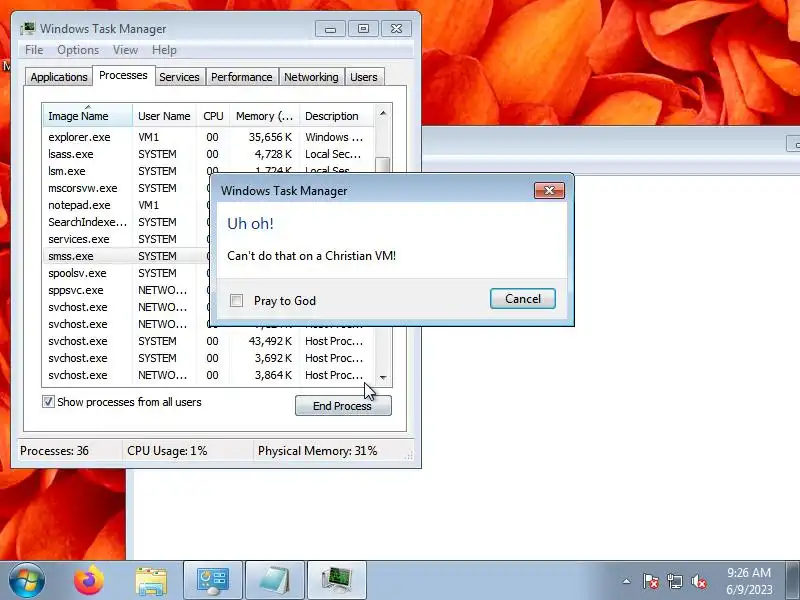Click CPU Usage: 1% status entry

pos(167,451)
